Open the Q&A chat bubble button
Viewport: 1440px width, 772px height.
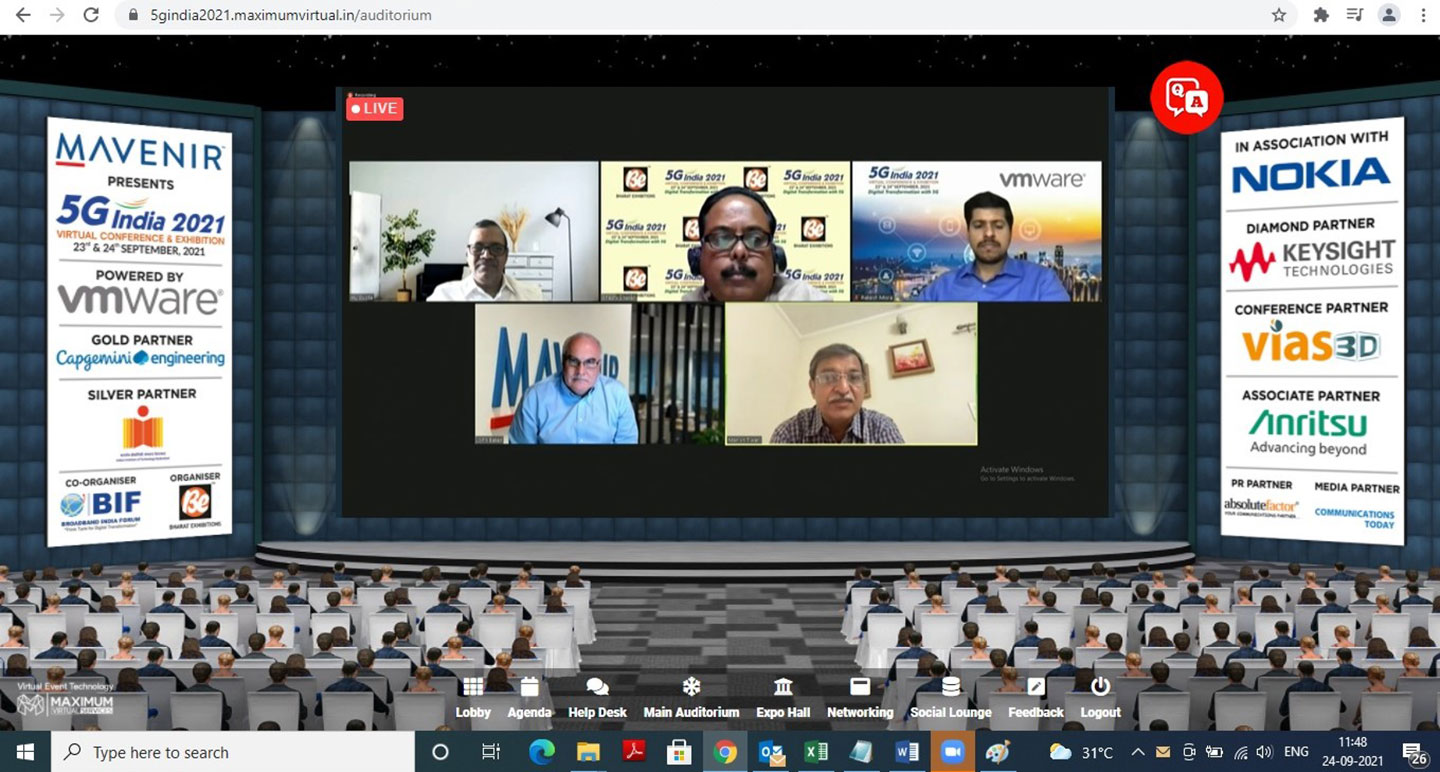pyautogui.click(x=1186, y=97)
